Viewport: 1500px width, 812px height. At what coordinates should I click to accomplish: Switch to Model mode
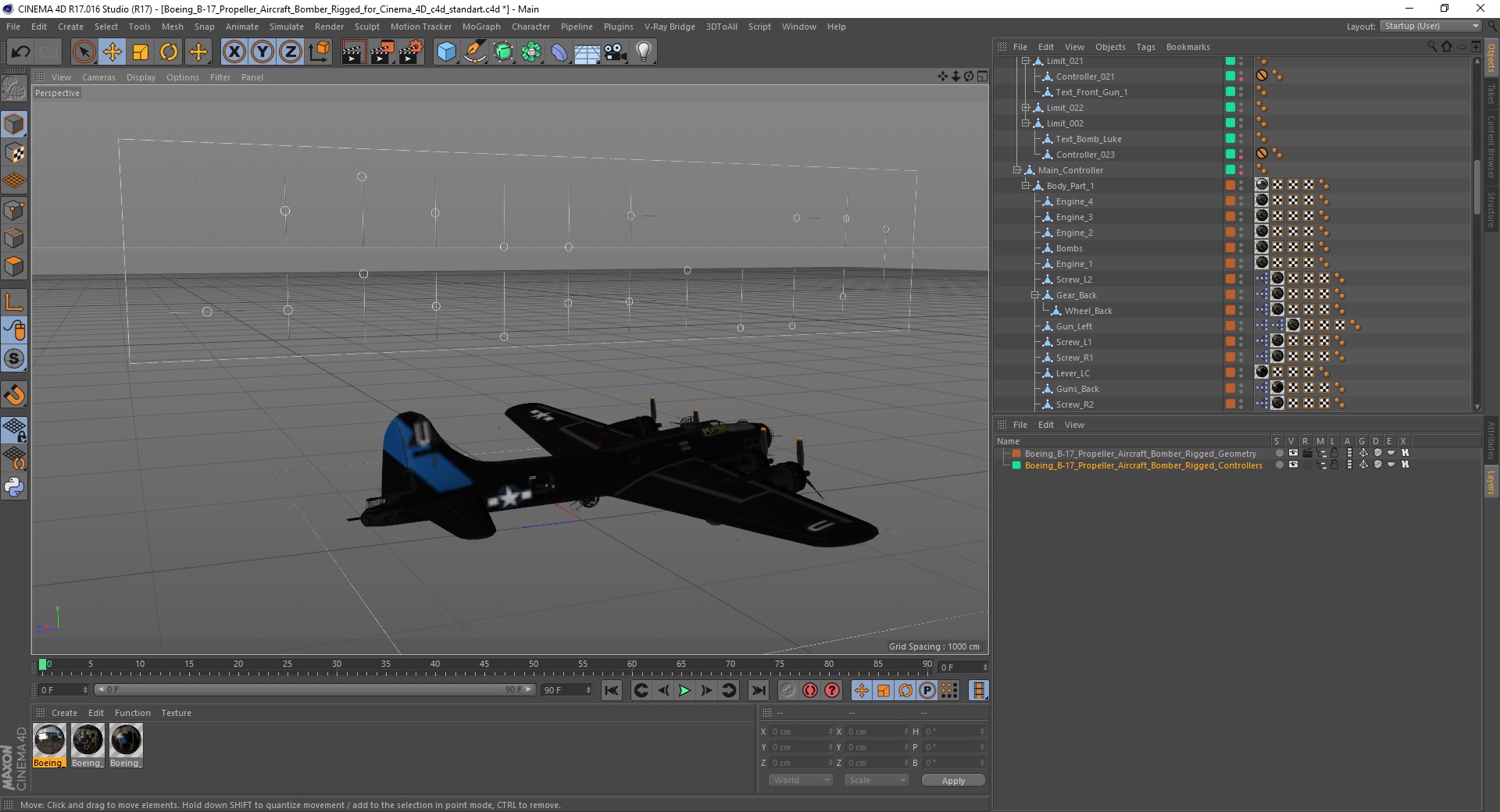pyautogui.click(x=14, y=124)
